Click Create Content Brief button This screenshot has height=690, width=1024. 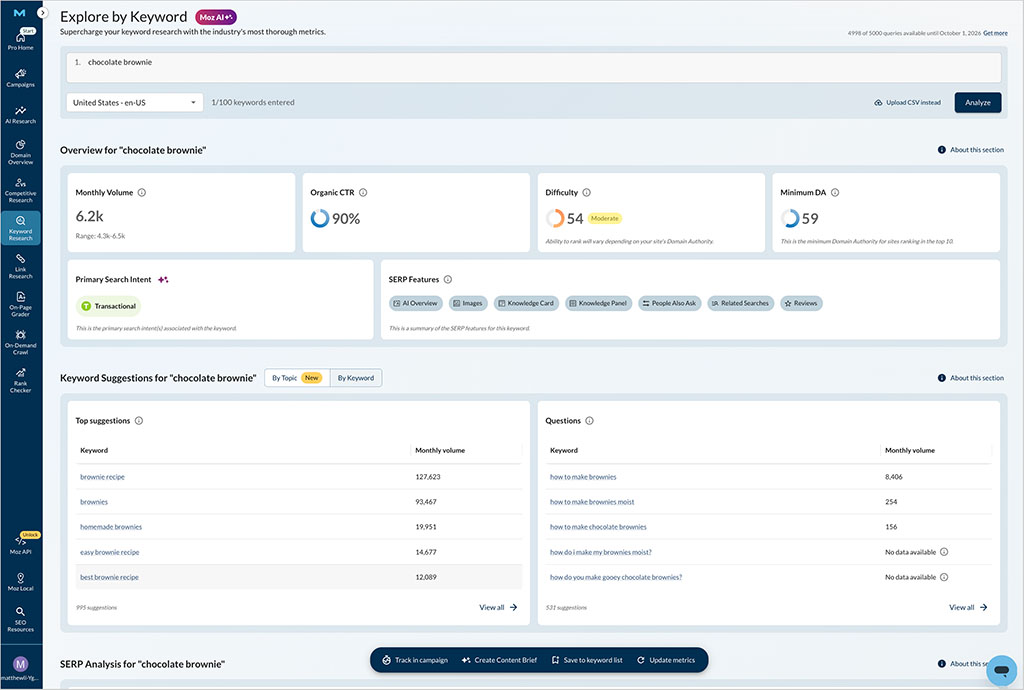499,661
